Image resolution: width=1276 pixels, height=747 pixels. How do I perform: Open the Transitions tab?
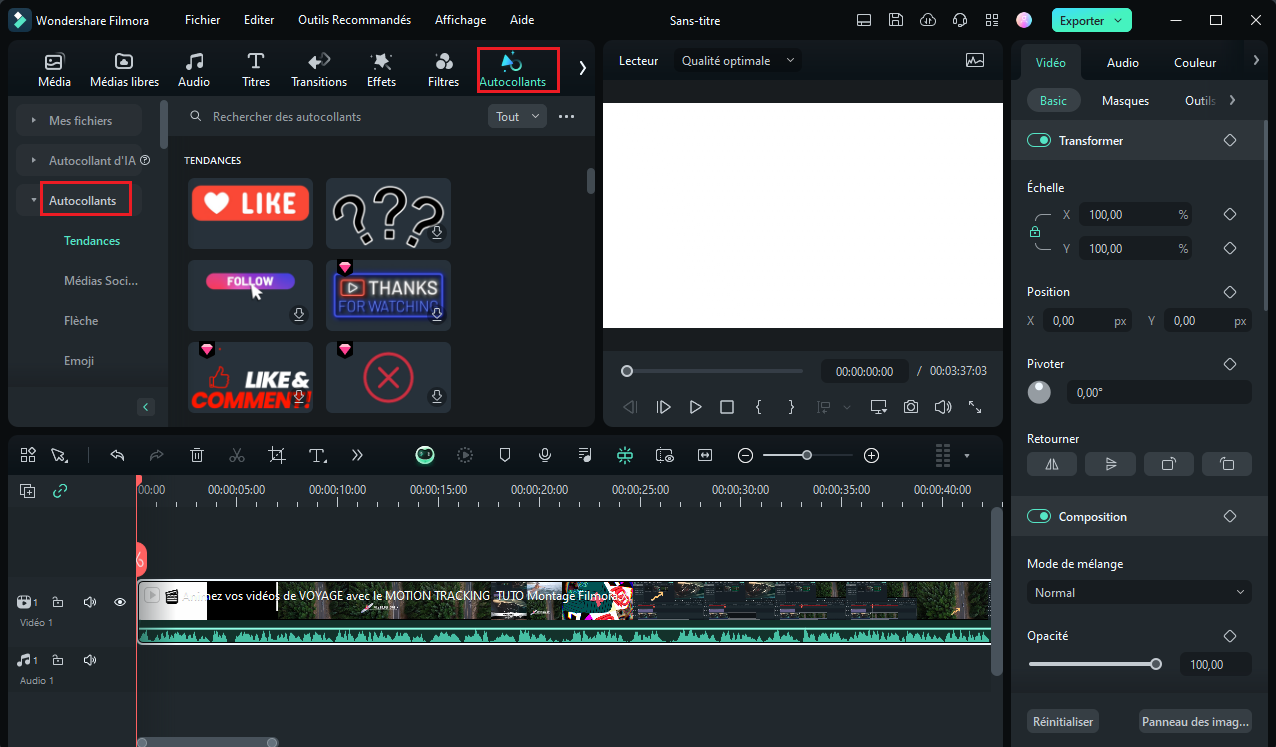319,70
